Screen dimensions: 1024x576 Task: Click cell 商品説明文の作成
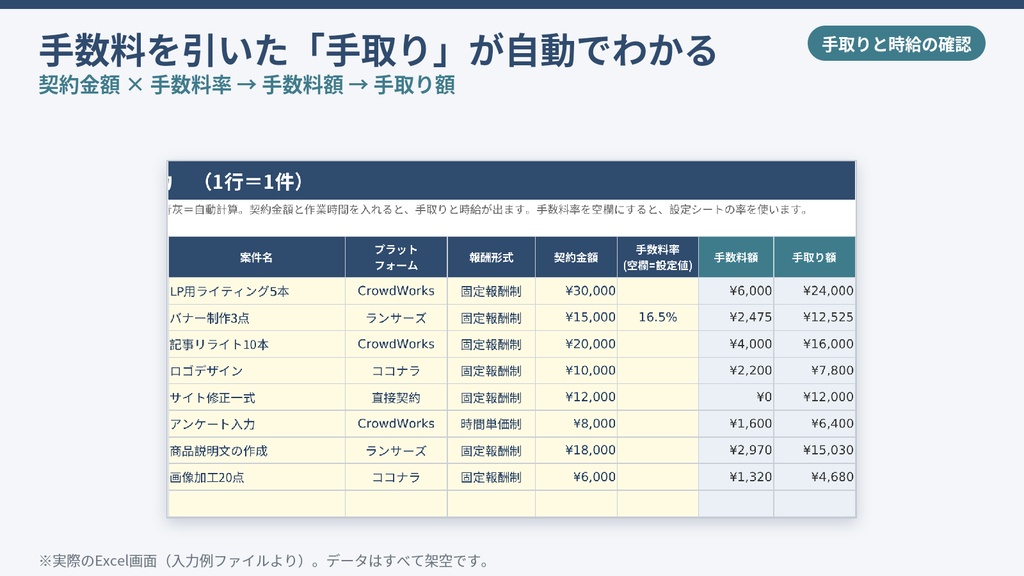coord(256,451)
